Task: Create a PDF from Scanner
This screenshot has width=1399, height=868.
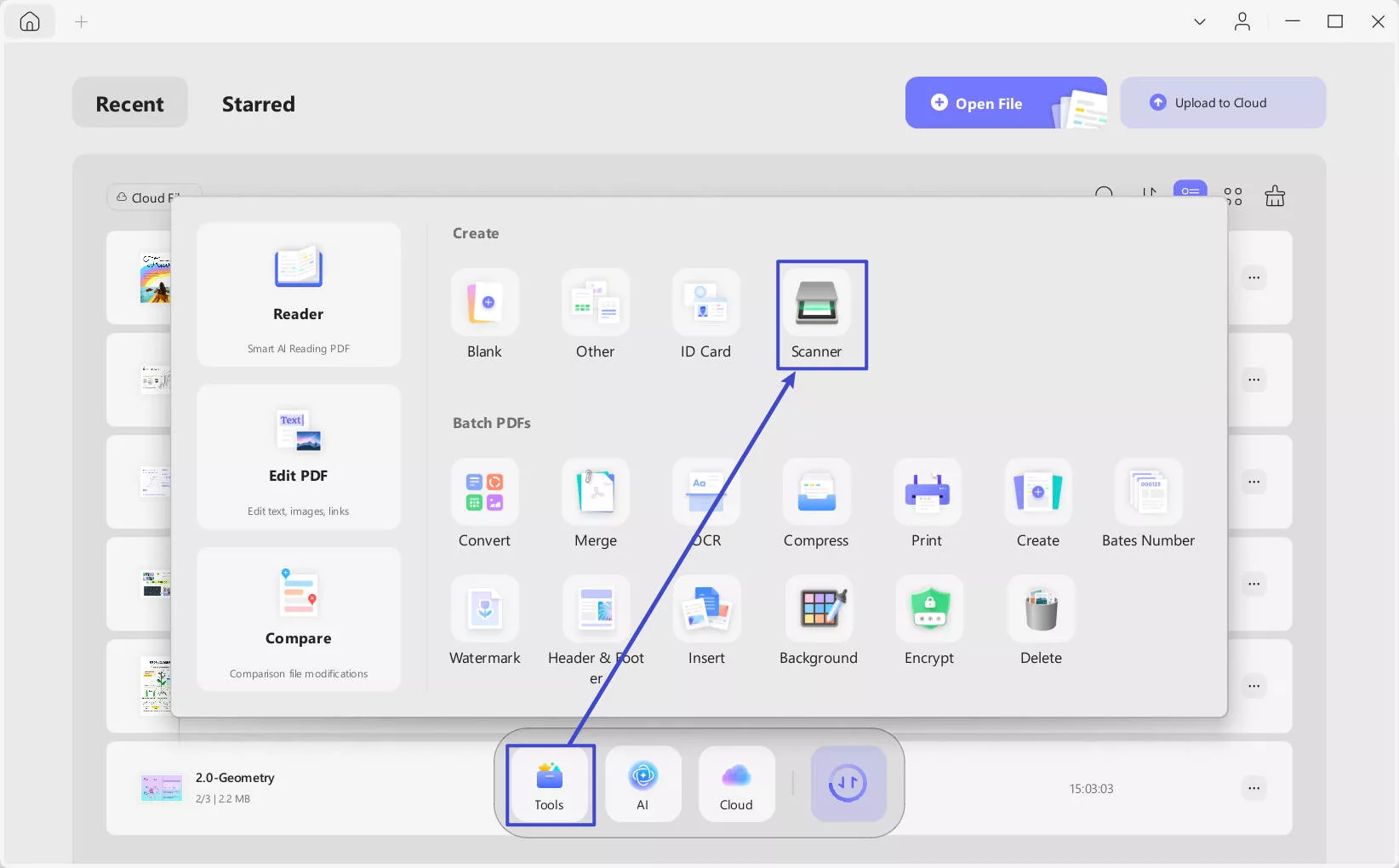Action: pos(817,313)
